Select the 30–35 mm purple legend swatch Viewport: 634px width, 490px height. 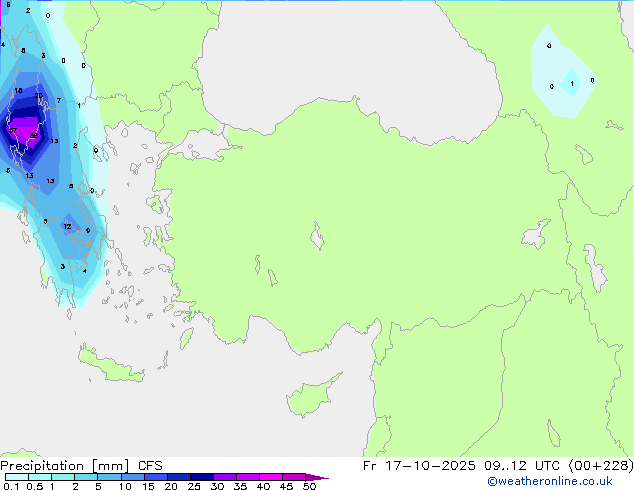pyautogui.click(x=224, y=477)
